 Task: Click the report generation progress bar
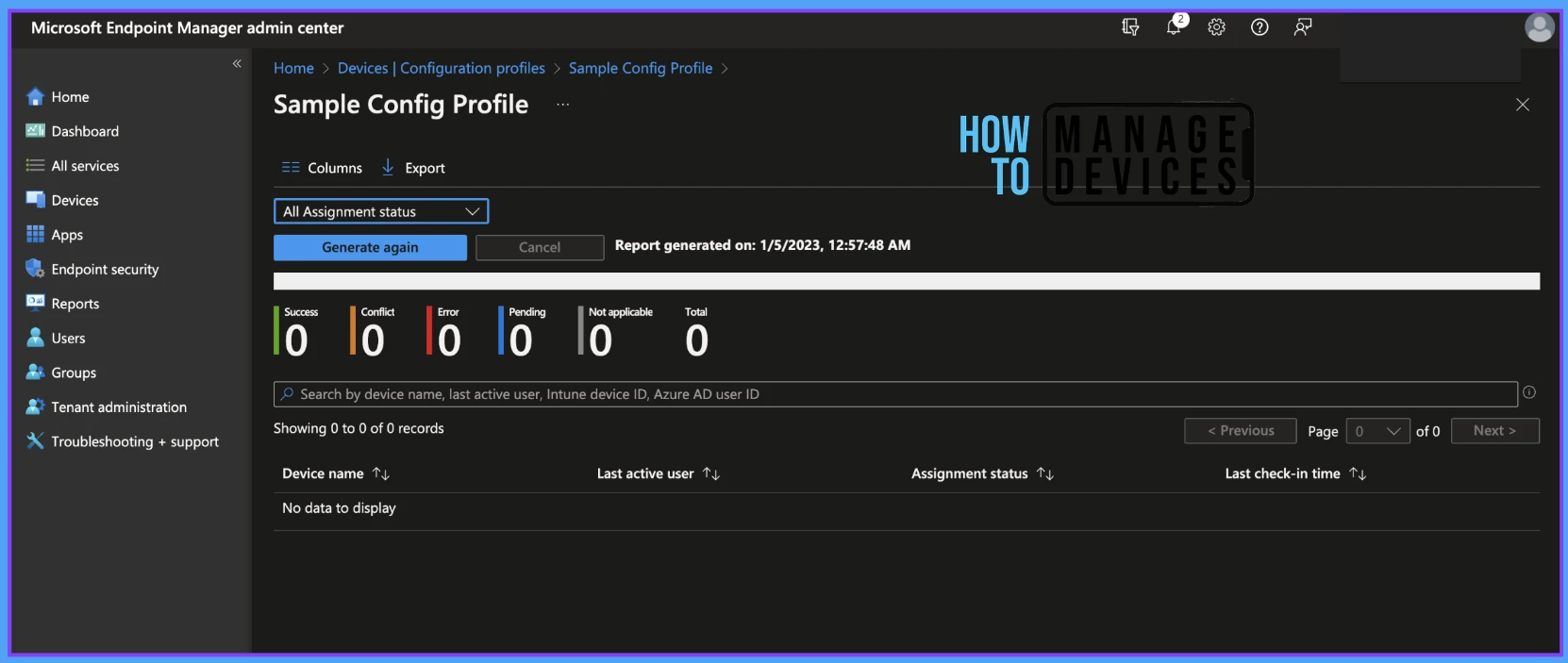[907, 281]
